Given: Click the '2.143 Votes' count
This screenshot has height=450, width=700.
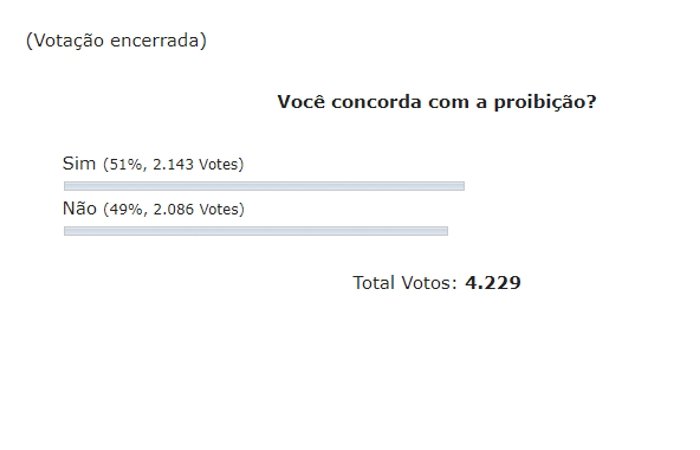Looking at the screenshot, I should (x=195, y=165).
